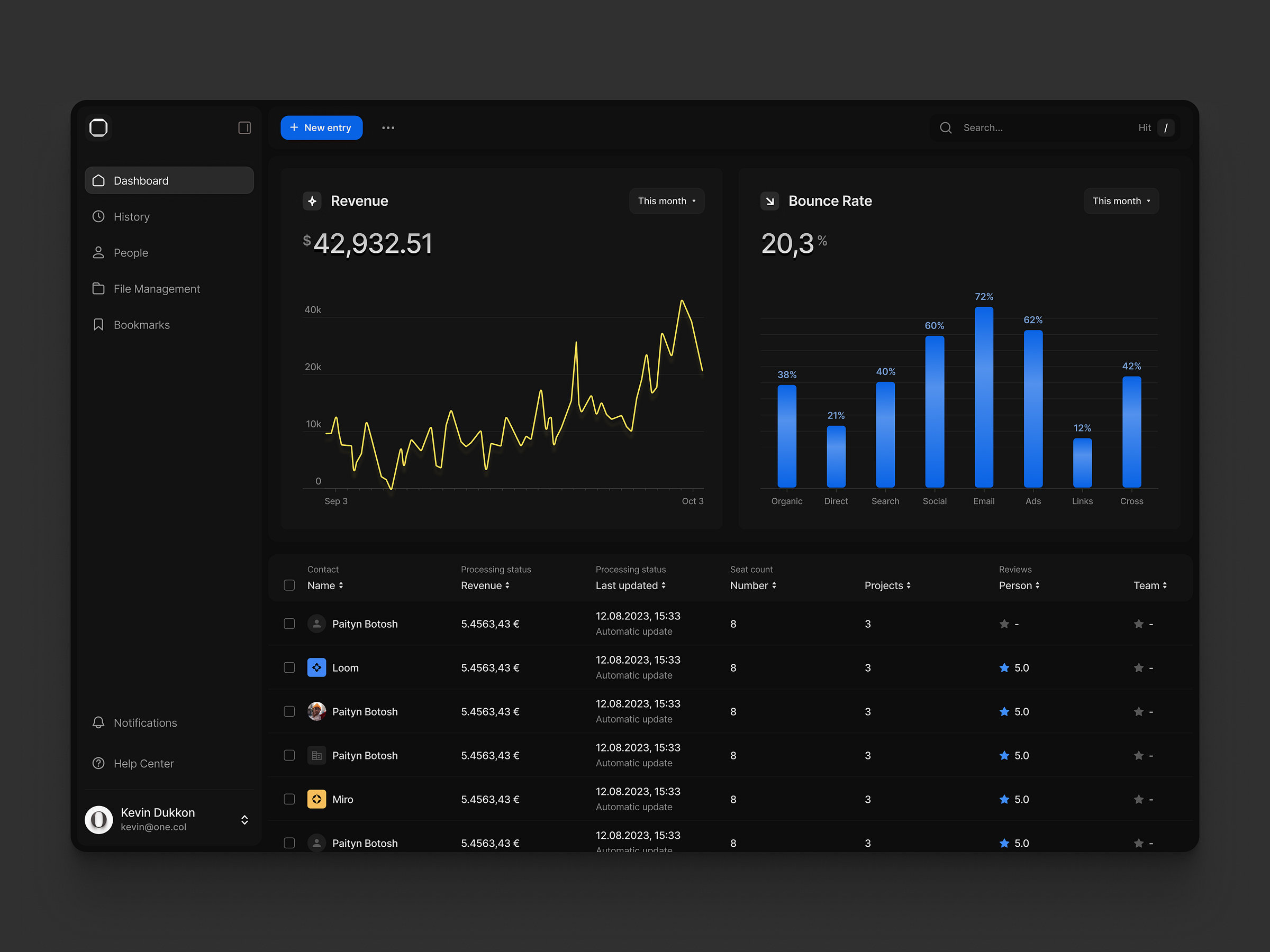Image resolution: width=1270 pixels, height=952 pixels.
Task: Click the Bounce Rate arrow icon
Action: (769, 201)
